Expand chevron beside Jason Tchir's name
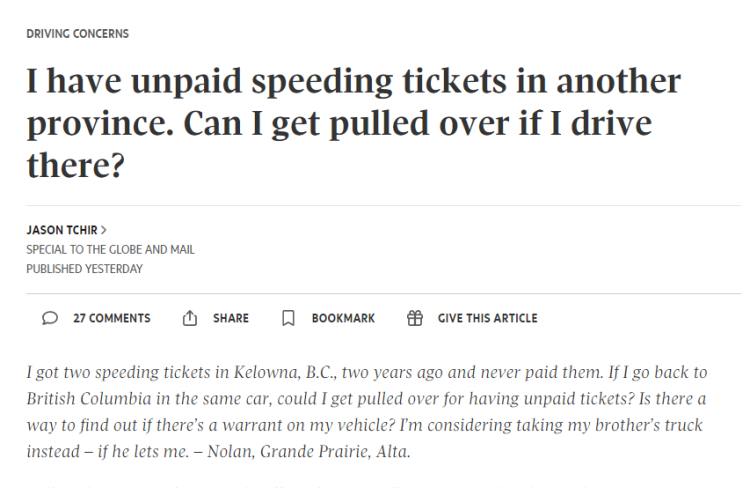Screen dimensions: 750x488 point(104,230)
